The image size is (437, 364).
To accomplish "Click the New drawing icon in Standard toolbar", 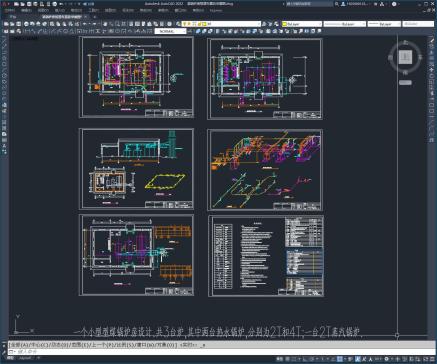I will (x=6, y=24).
